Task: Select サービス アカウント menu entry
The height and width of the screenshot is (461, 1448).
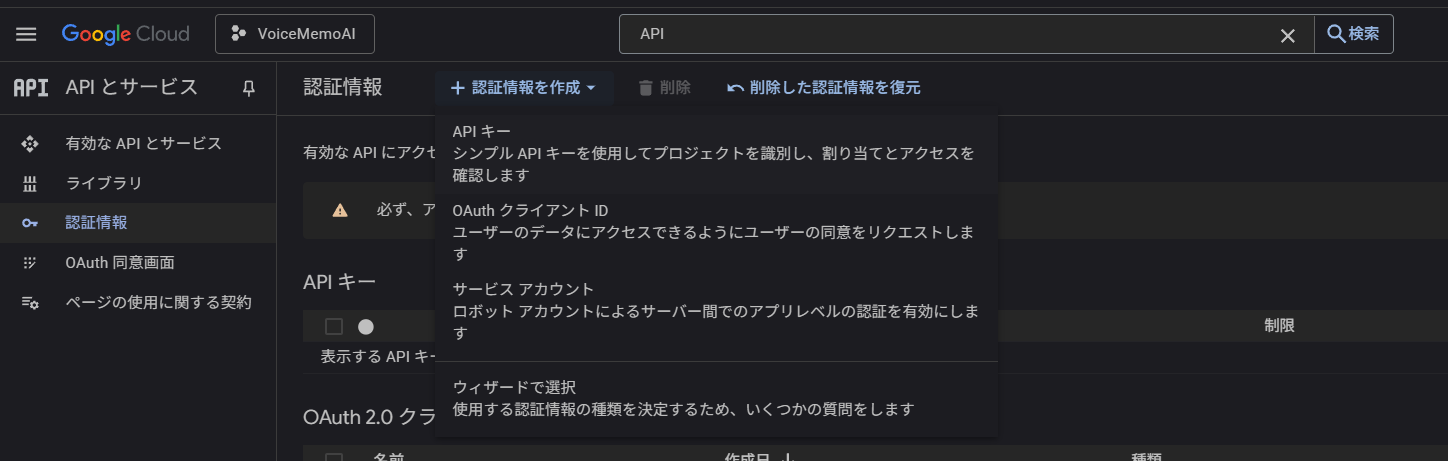Action: (x=716, y=311)
